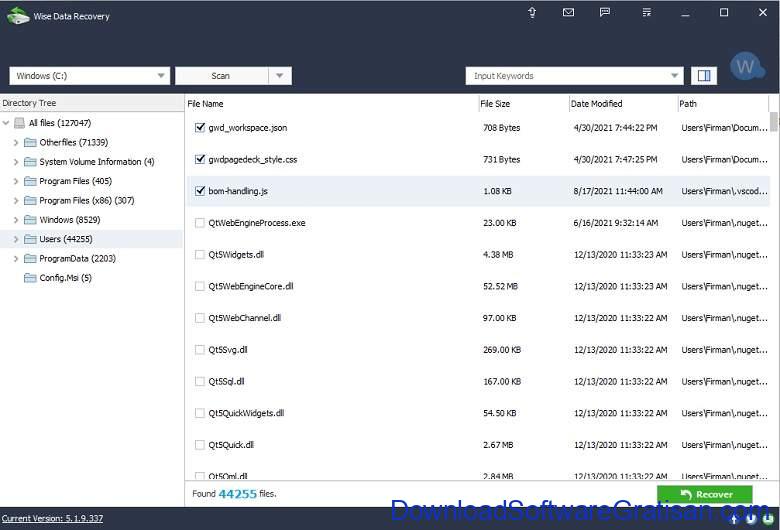Toggle the preview panel layout icon
Viewport: 780px width, 530px height.
pyautogui.click(x=704, y=76)
